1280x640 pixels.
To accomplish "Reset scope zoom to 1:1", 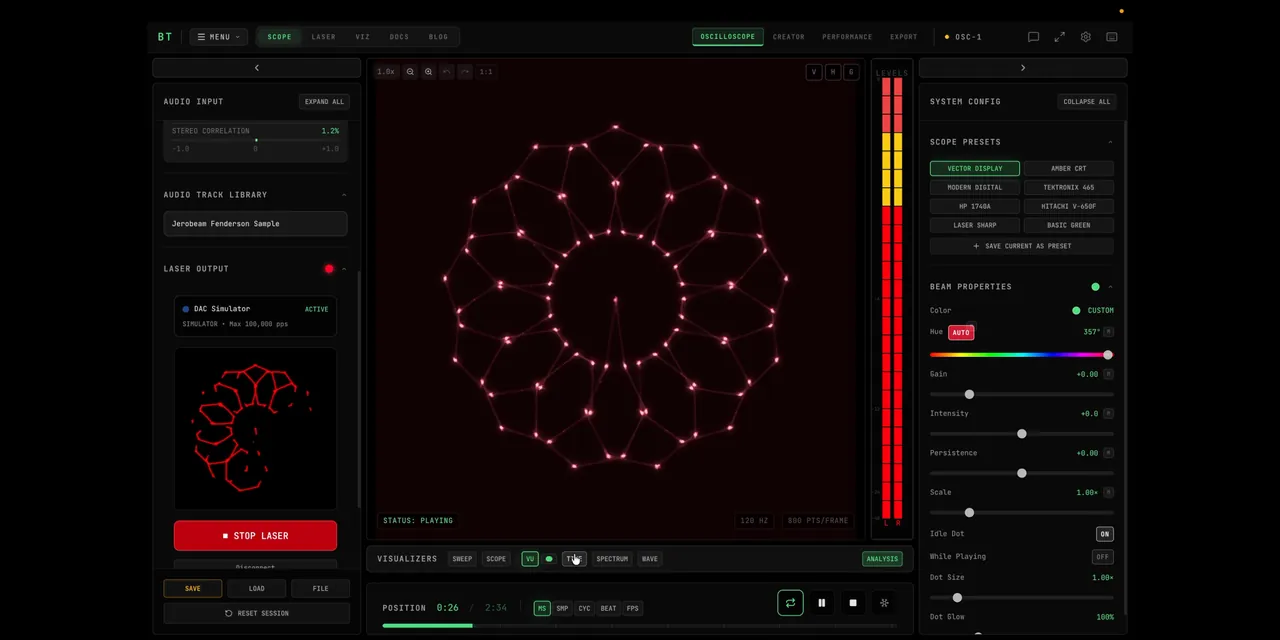I will (x=486, y=72).
